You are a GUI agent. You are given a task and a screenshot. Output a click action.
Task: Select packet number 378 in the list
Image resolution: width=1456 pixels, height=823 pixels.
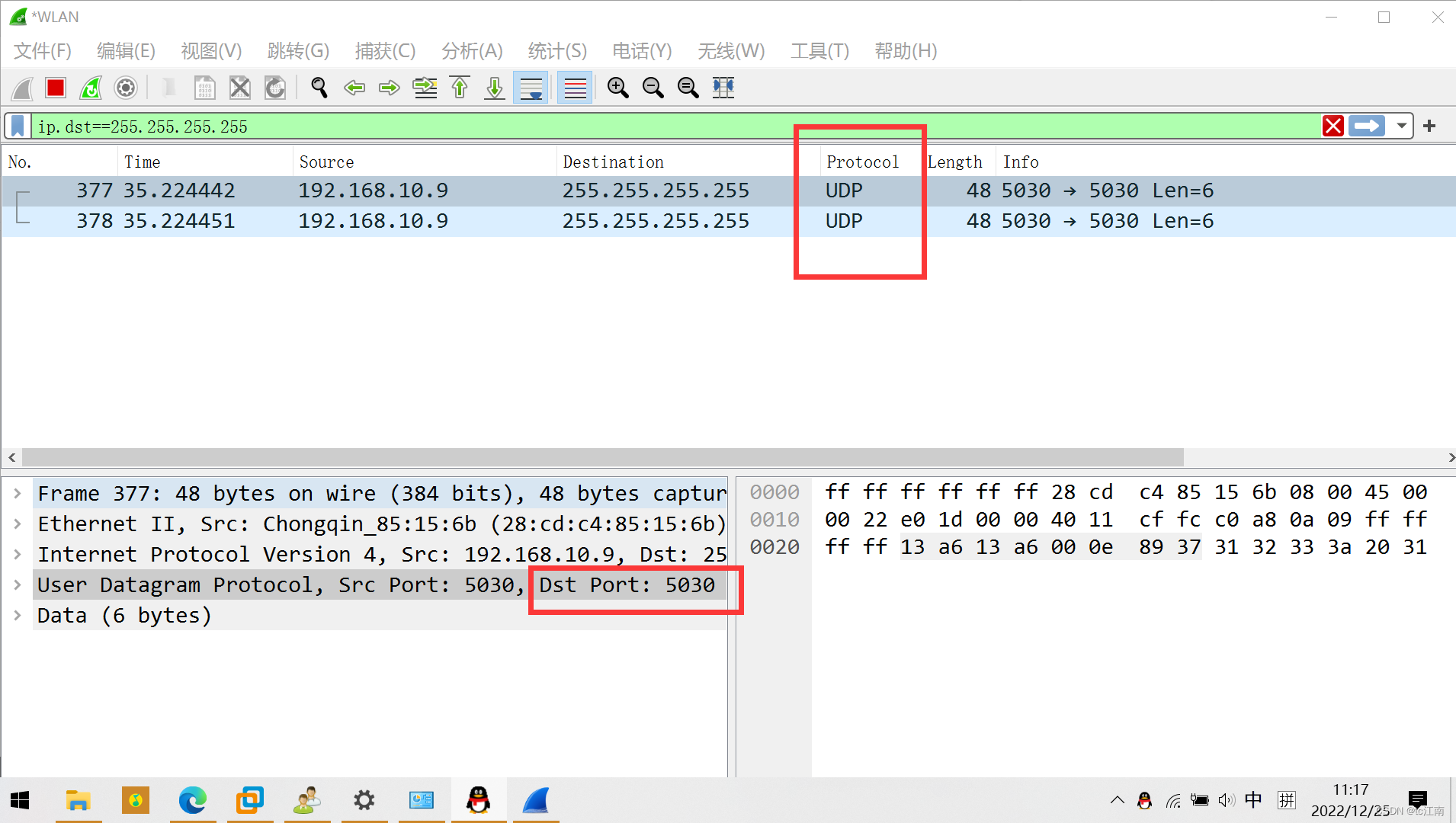(x=457, y=221)
